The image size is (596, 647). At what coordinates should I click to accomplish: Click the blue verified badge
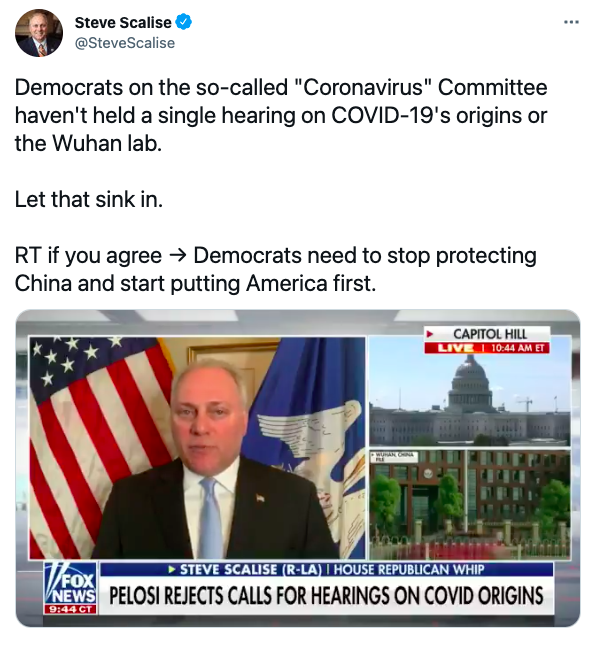[184, 22]
